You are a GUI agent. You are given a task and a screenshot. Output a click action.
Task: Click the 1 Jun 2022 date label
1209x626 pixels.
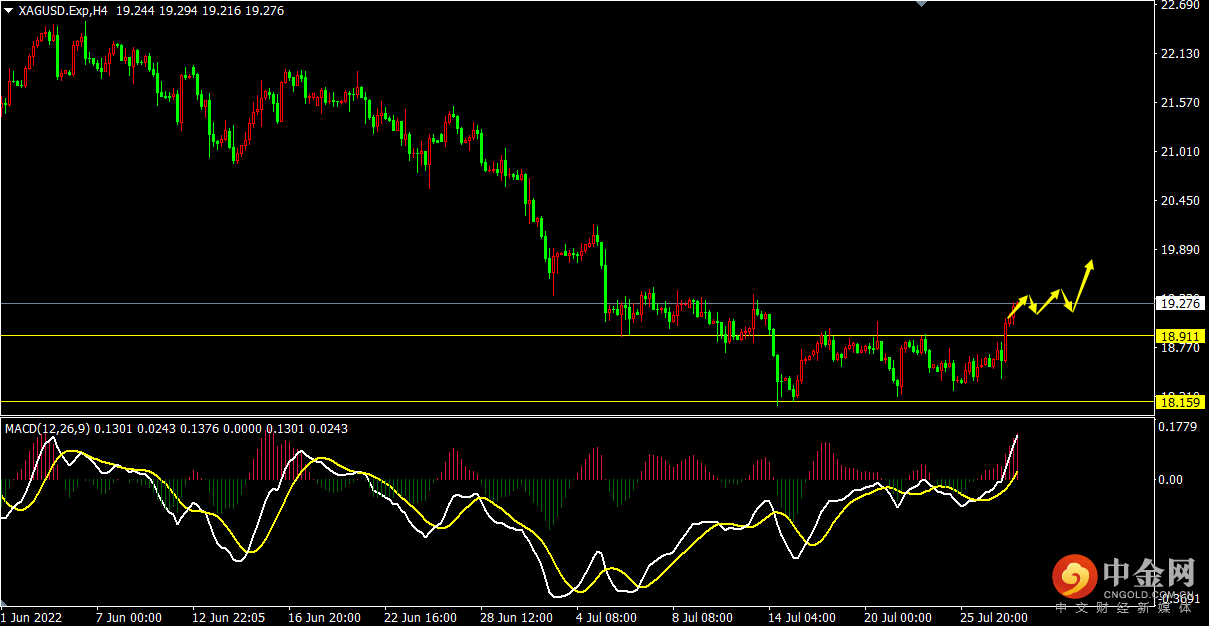[x=33, y=618]
